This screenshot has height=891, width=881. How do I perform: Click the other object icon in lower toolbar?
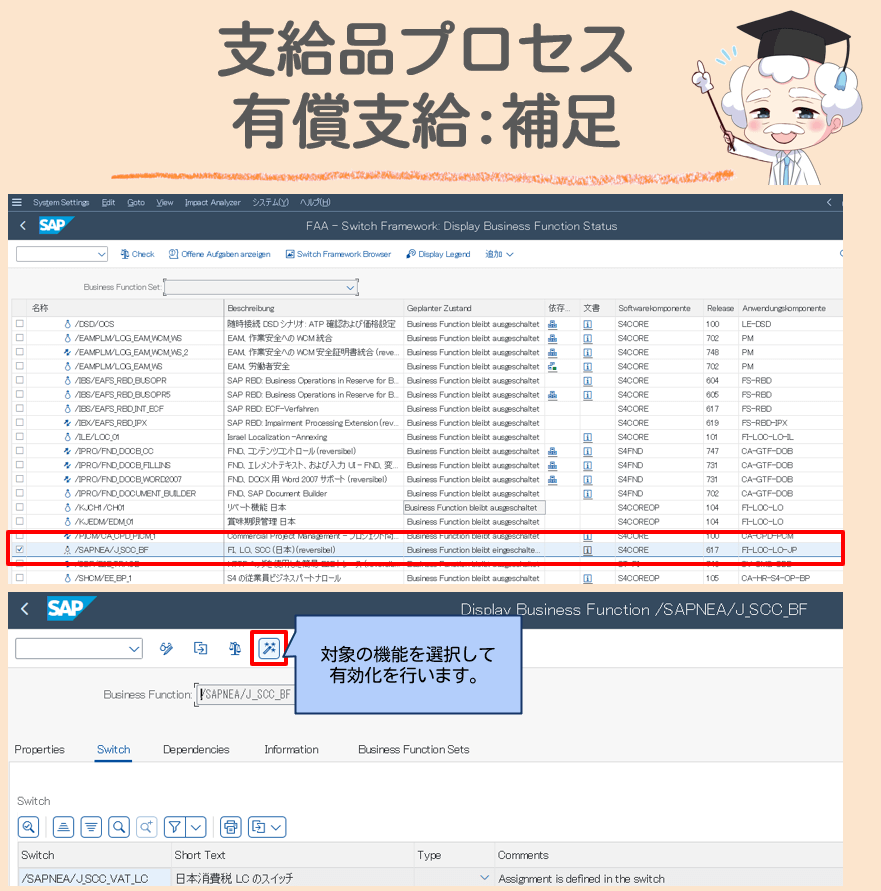point(200,648)
